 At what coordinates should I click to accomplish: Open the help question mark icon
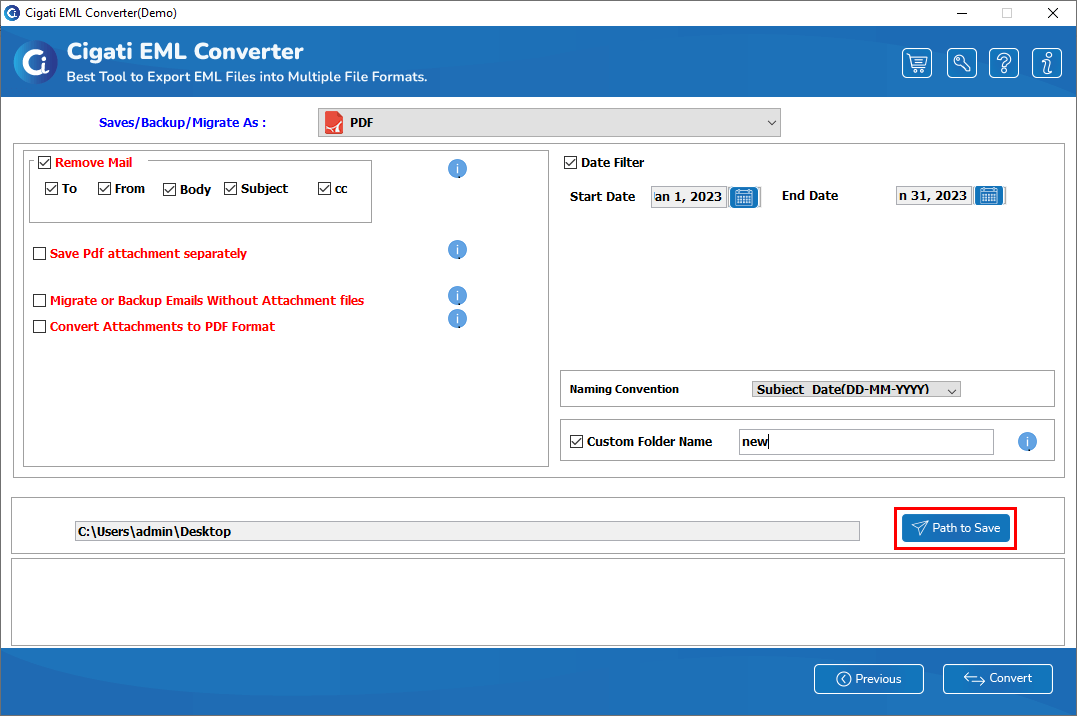pos(1004,63)
